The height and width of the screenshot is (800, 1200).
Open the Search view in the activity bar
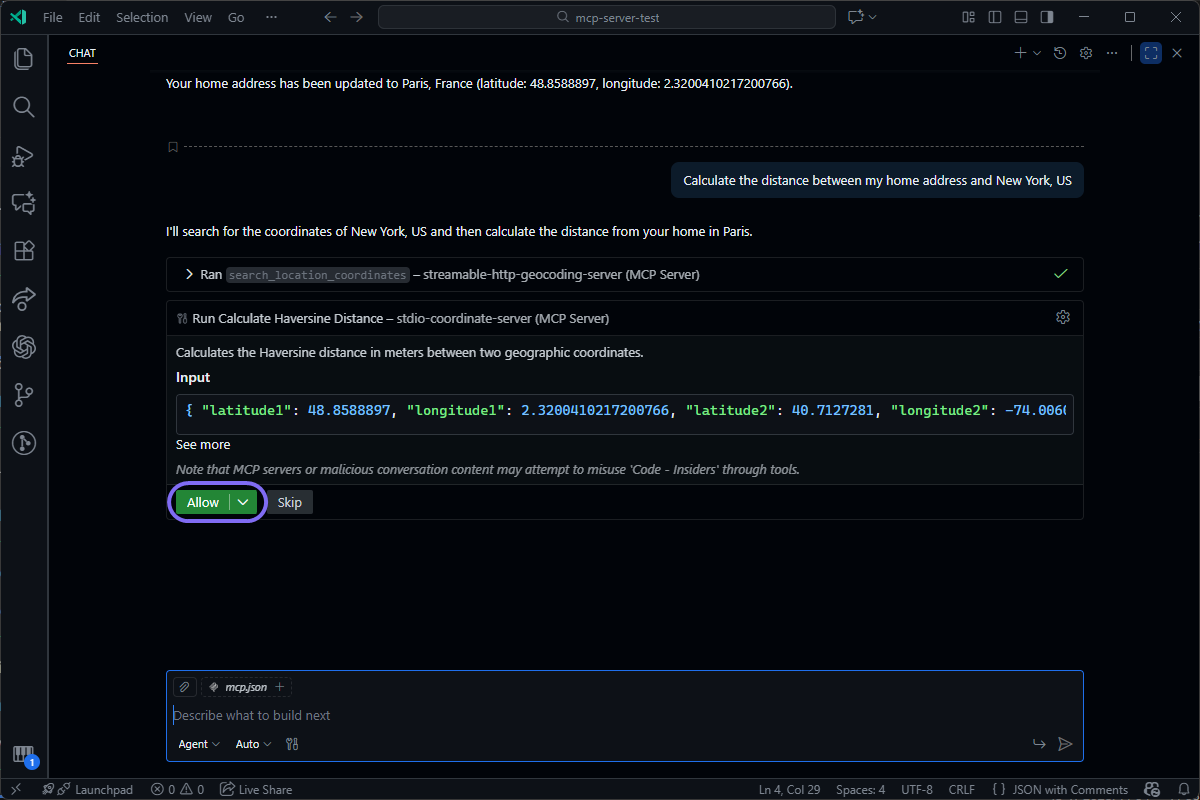pos(23,107)
